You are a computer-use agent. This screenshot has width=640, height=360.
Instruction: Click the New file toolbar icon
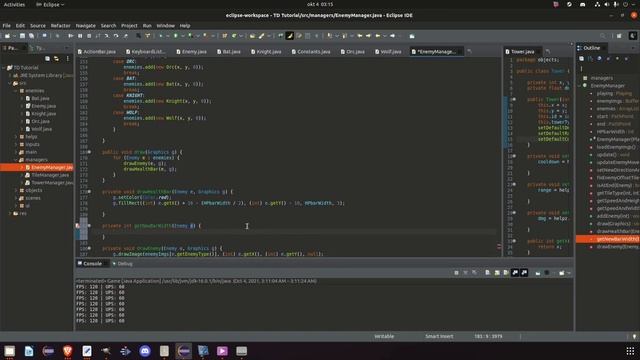point(7,36)
